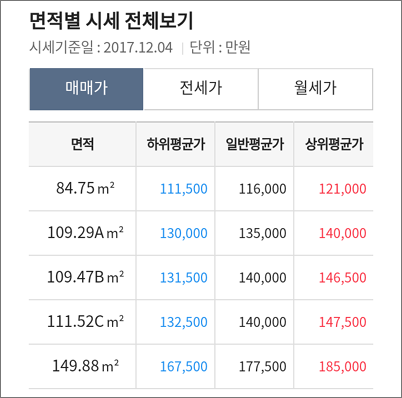Select the 109.29A m² area row
The width and height of the screenshot is (402, 398).
pos(201,233)
